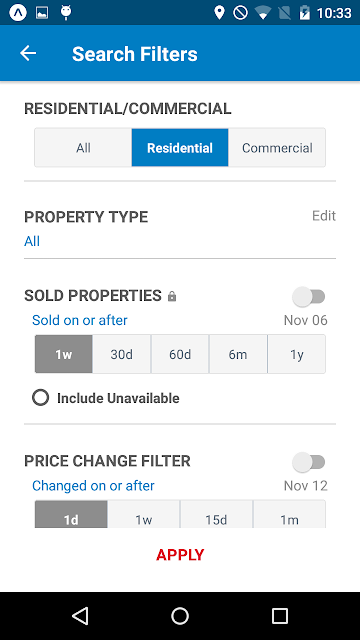Select the All listing type tab
This screenshot has width=360, height=640.
83,148
